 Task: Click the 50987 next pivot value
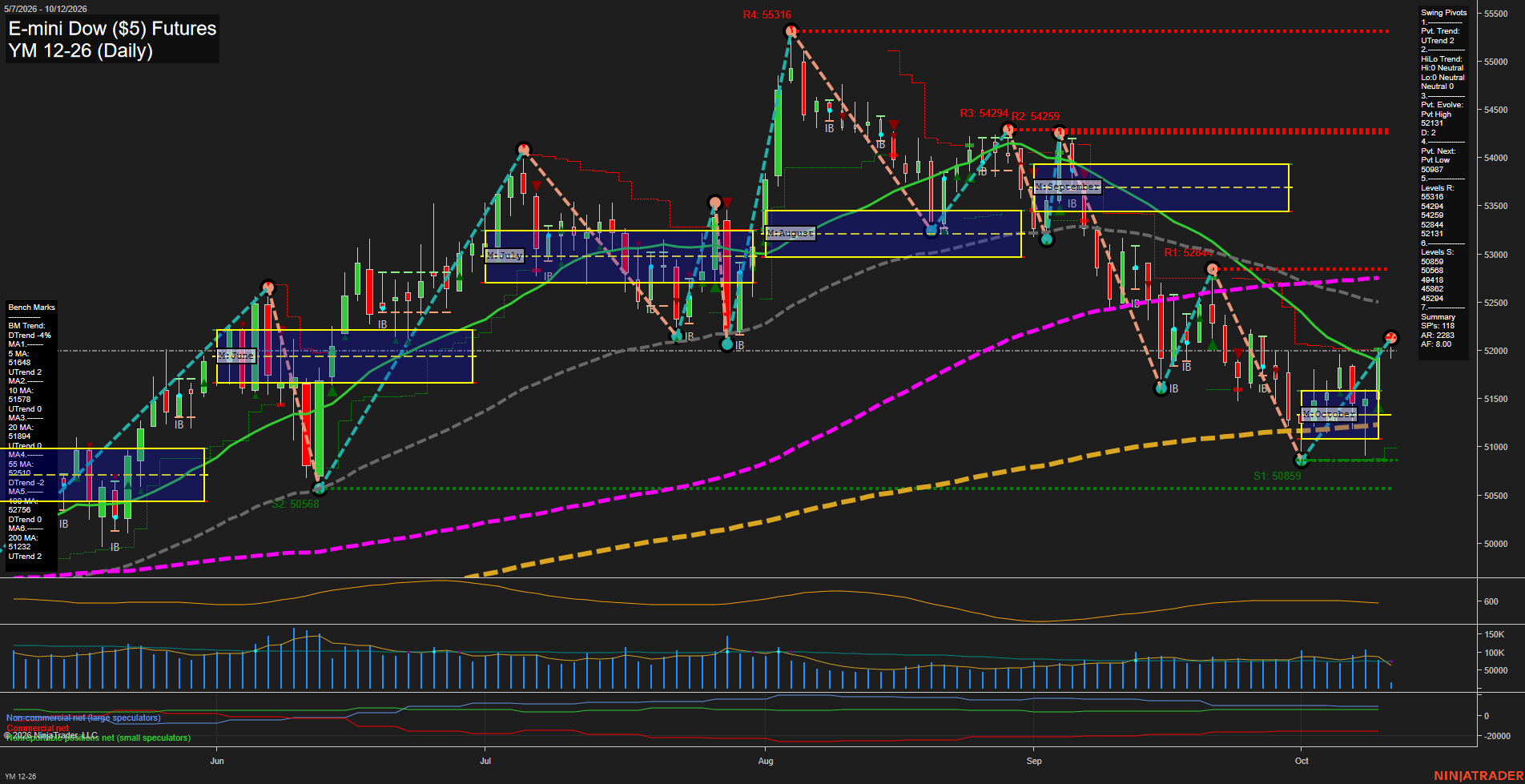[1432, 170]
